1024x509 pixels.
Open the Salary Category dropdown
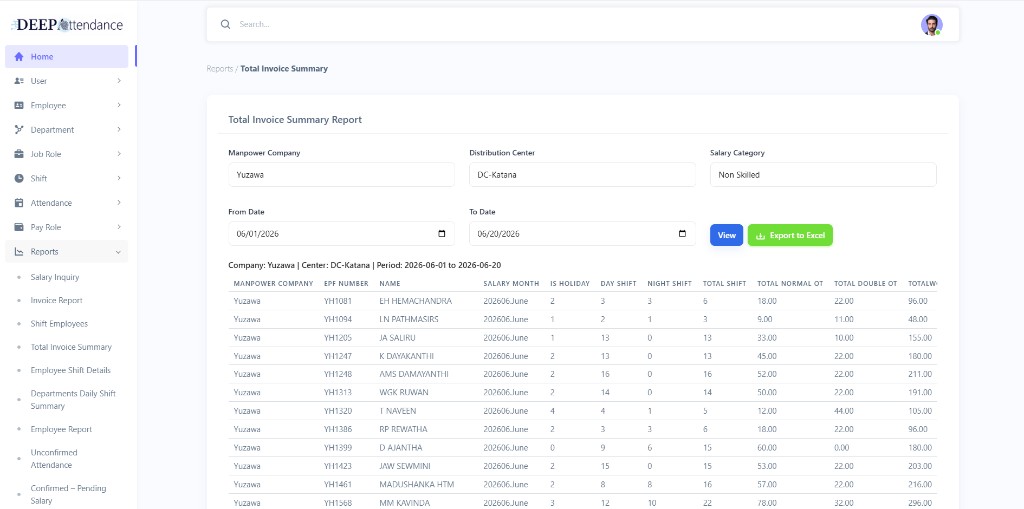click(823, 175)
